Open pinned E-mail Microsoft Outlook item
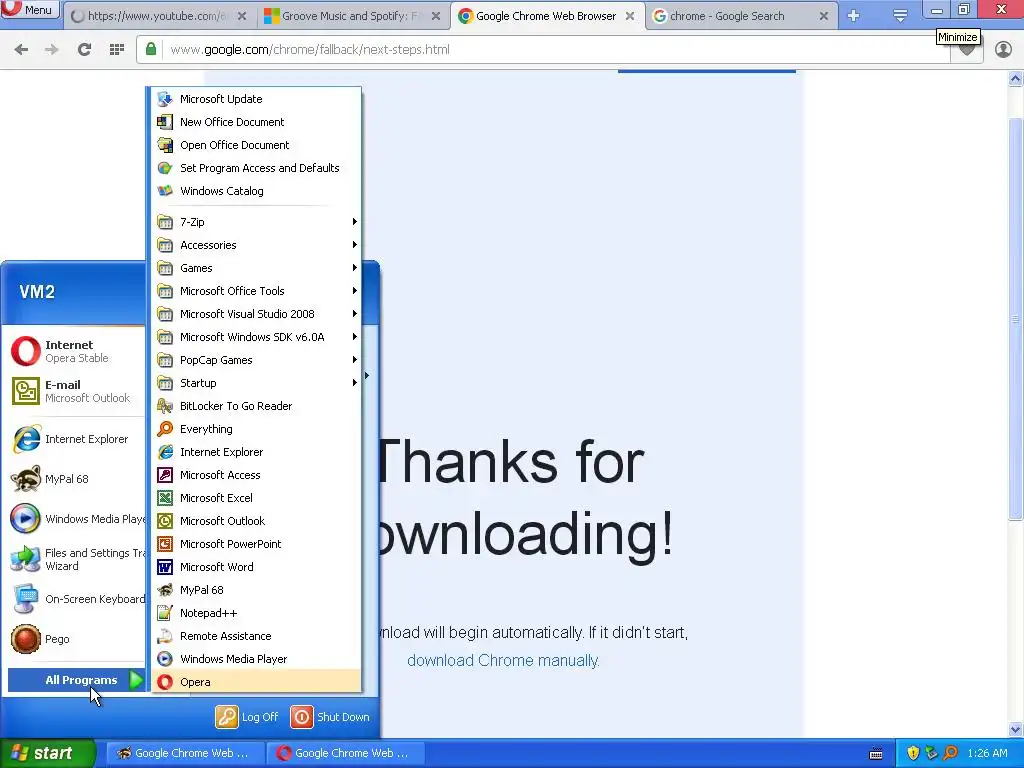1024x768 pixels. [x=76, y=391]
